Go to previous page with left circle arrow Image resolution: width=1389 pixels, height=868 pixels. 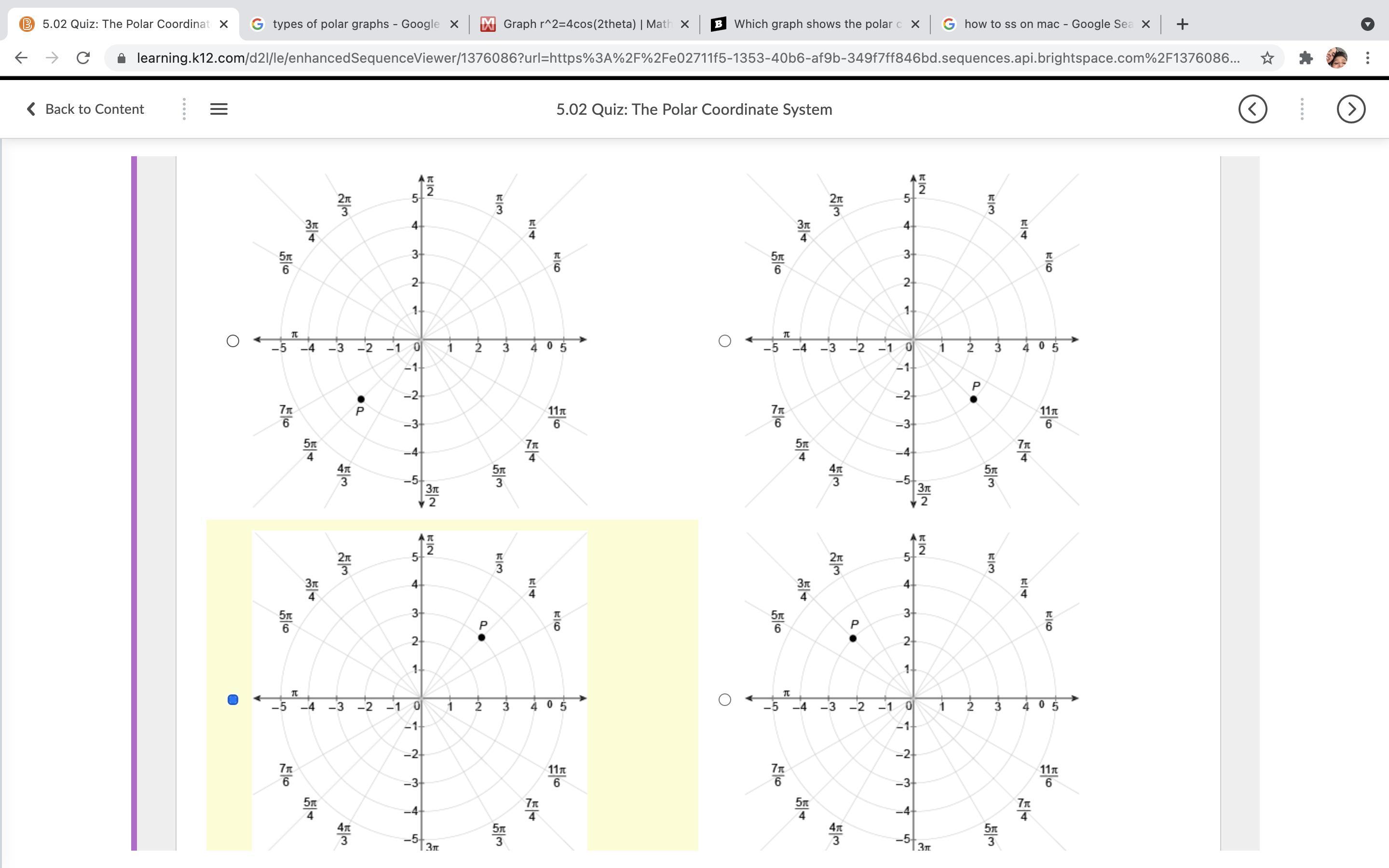tap(1253, 109)
